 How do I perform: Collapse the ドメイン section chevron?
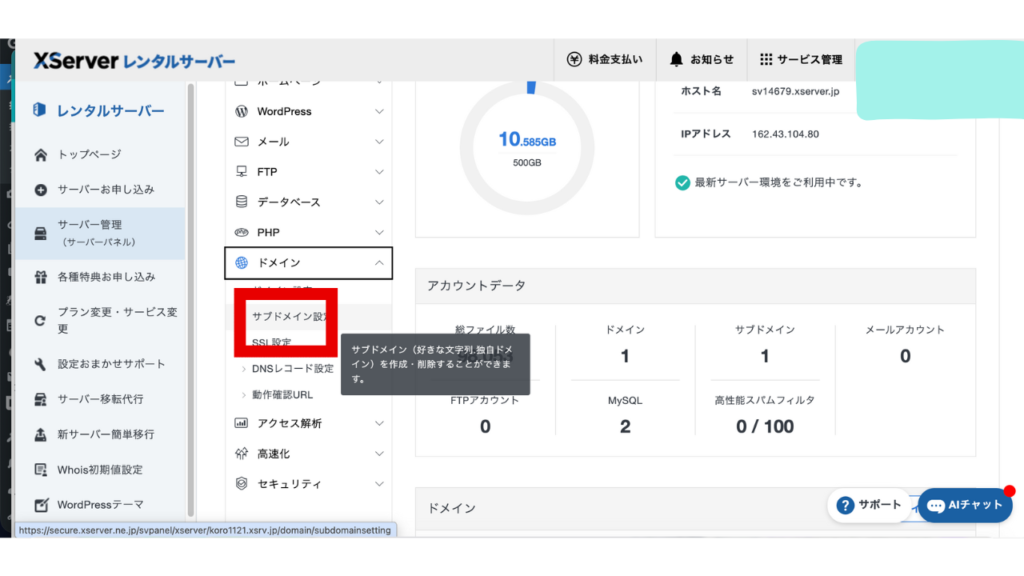(x=379, y=263)
